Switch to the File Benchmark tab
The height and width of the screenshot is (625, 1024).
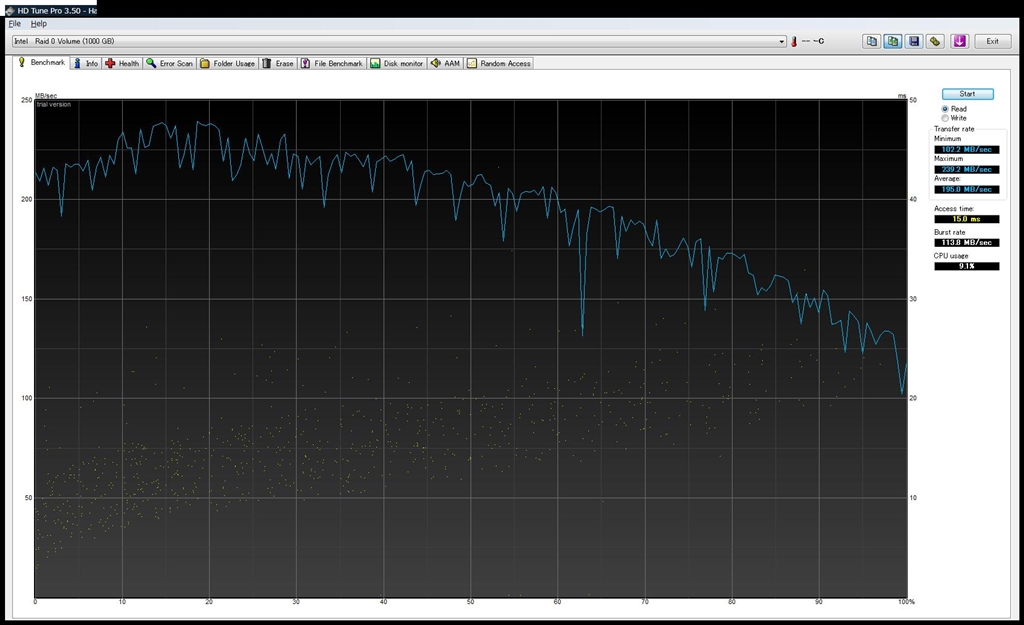pyautogui.click(x=332, y=63)
